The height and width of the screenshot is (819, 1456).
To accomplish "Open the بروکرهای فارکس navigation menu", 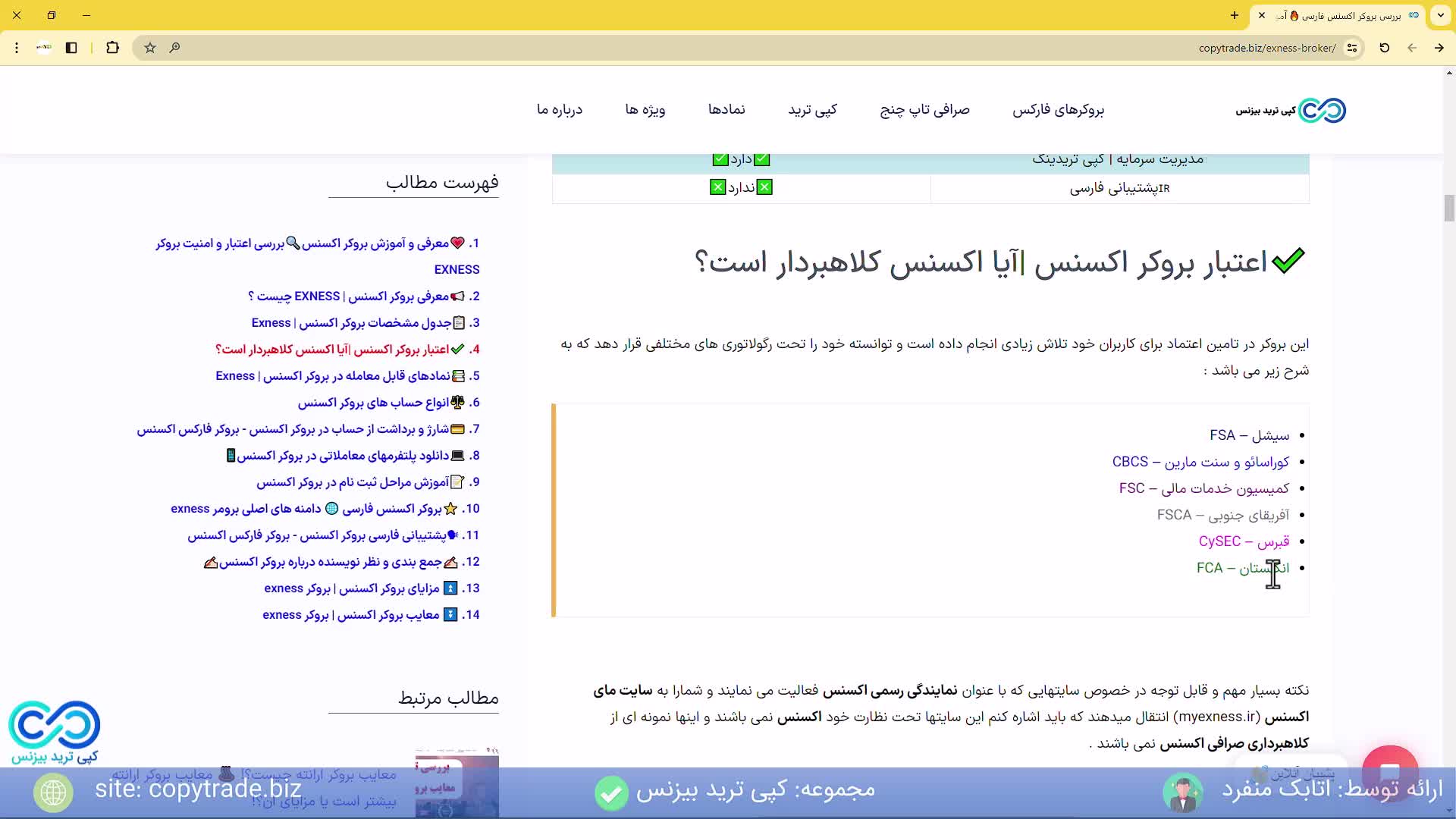I will tap(1058, 110).
